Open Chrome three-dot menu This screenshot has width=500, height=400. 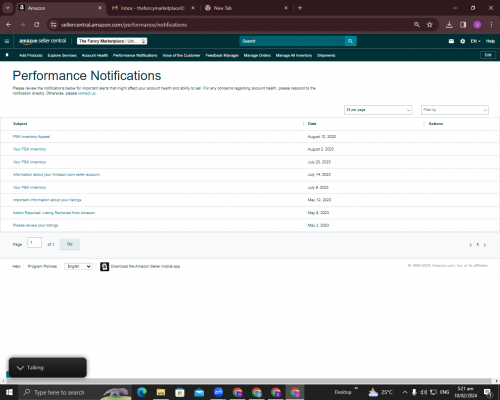491,25
